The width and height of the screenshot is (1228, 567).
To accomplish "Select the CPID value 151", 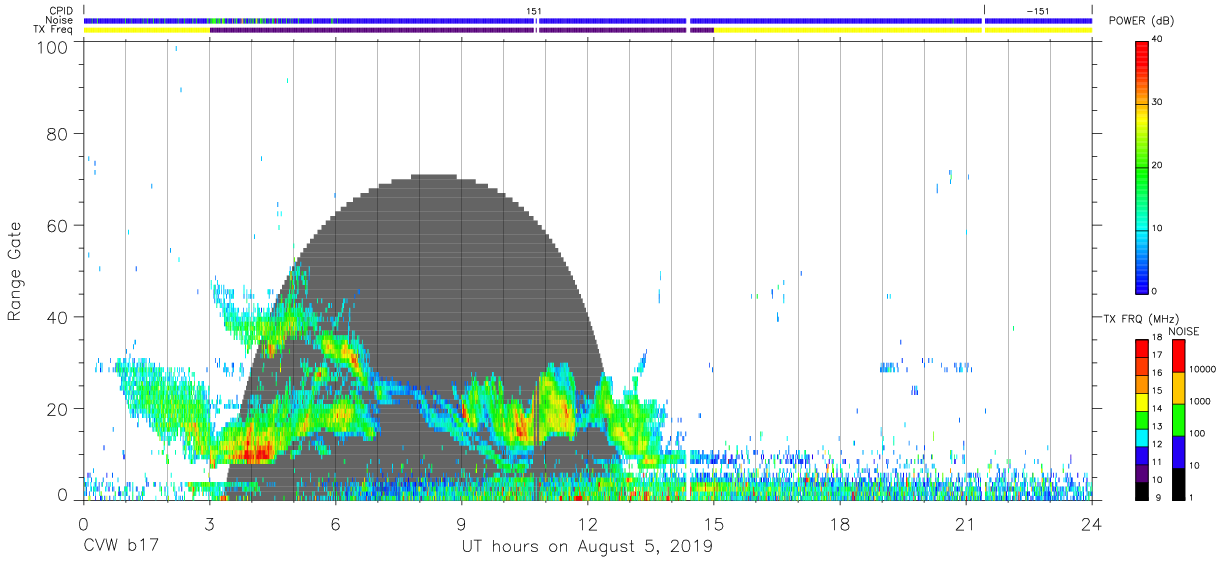I will [534, 10].
